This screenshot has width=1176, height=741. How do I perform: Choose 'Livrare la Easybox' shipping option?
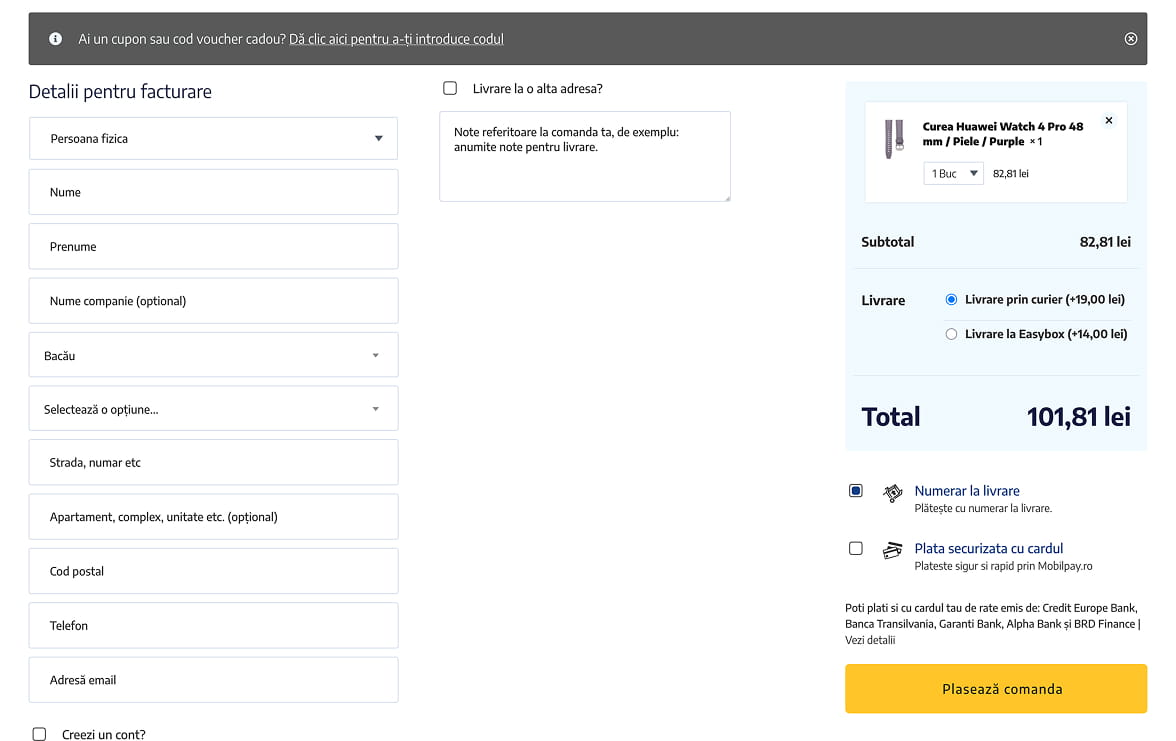(x=951, y=334)
